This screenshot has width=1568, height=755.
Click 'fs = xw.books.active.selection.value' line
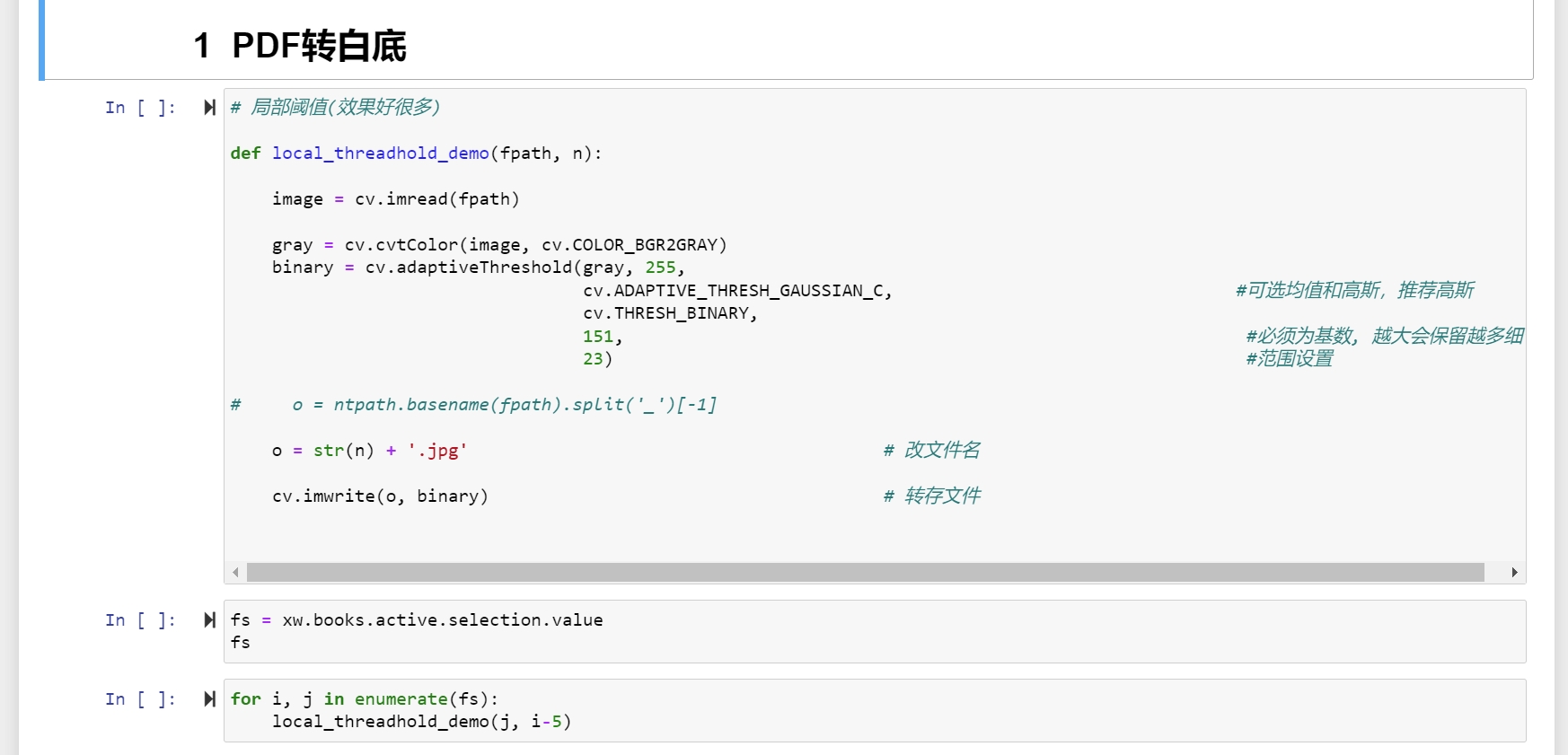coord(417,620)
